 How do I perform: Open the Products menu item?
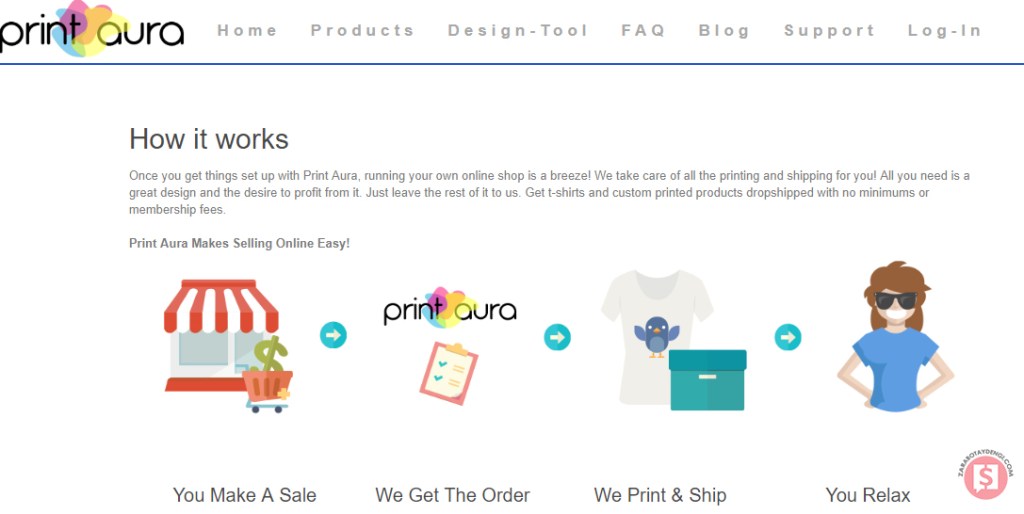pyautogui.click(x=362, y=31)
